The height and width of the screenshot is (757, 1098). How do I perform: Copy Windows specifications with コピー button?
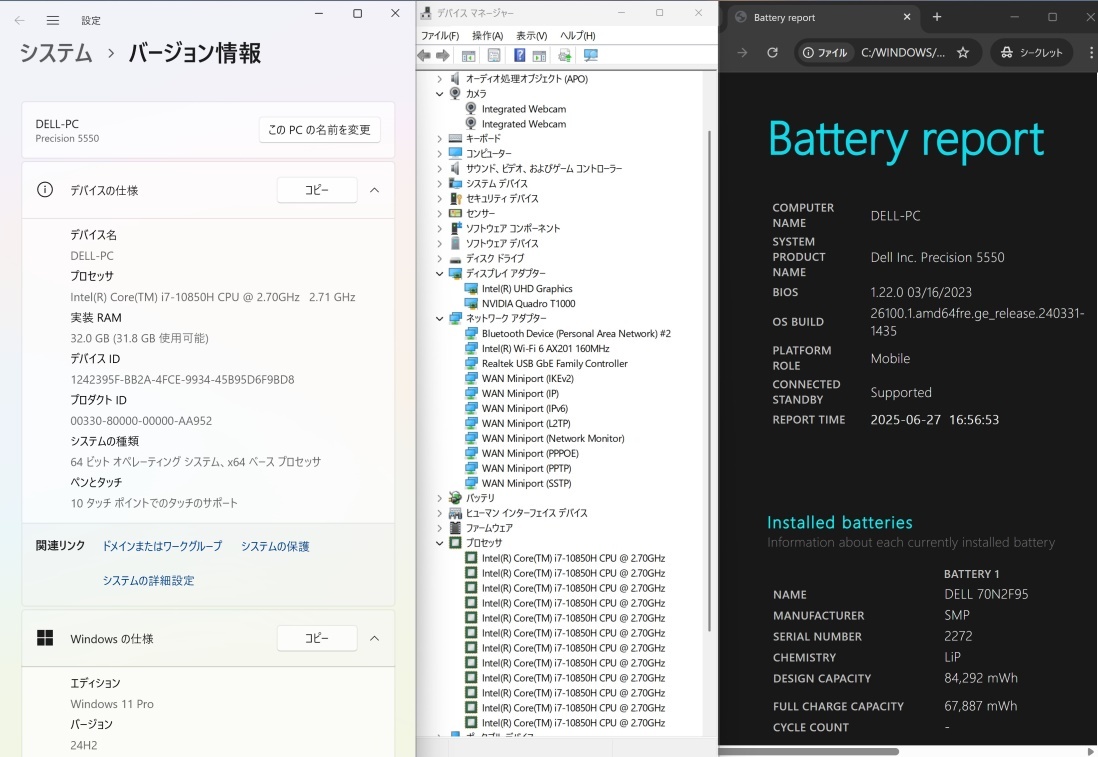tap(317, 638)
